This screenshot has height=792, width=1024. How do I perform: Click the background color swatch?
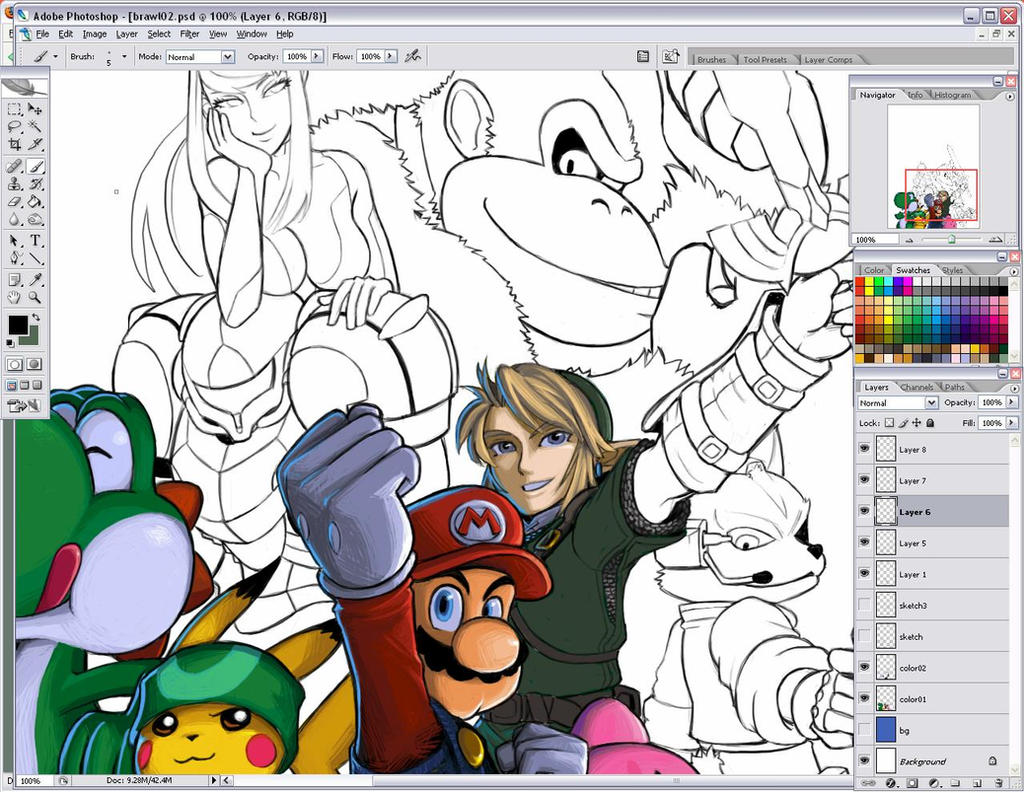pyautogui.click(x=33, y=339)
